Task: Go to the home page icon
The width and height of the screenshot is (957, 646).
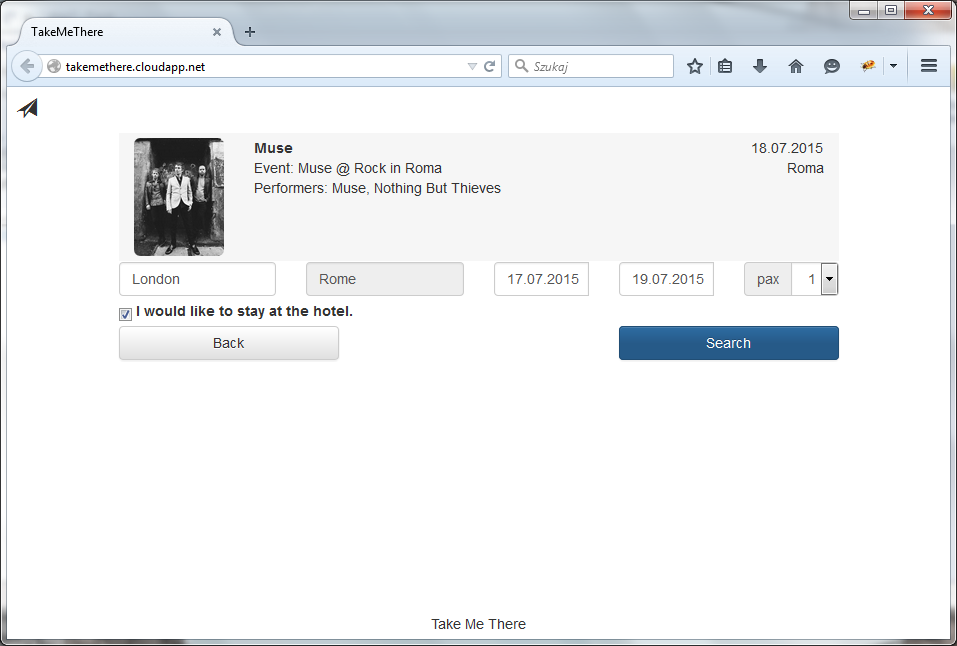Action: 796,66
